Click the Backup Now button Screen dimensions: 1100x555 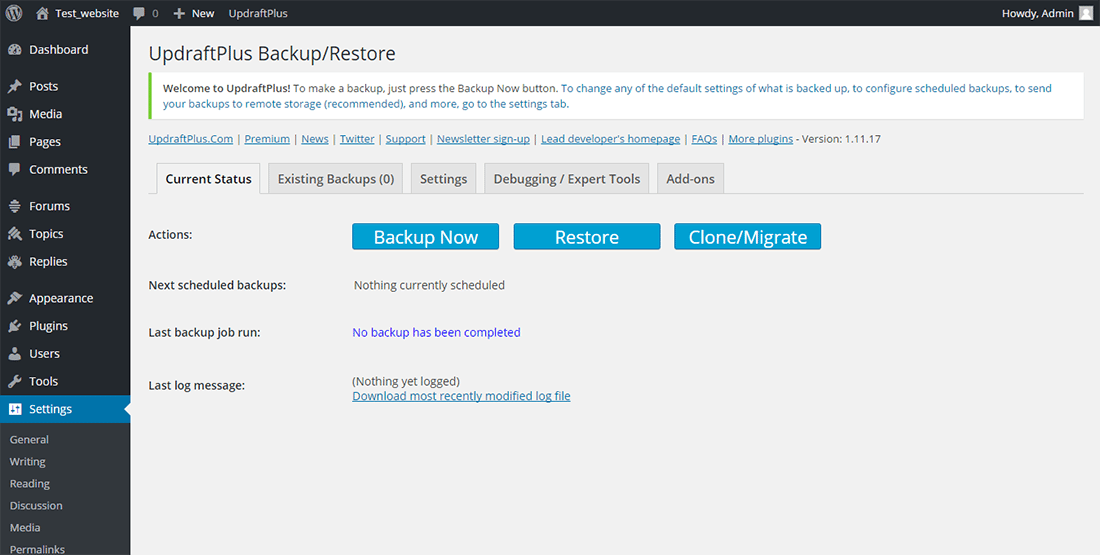(x=426, y=236)
